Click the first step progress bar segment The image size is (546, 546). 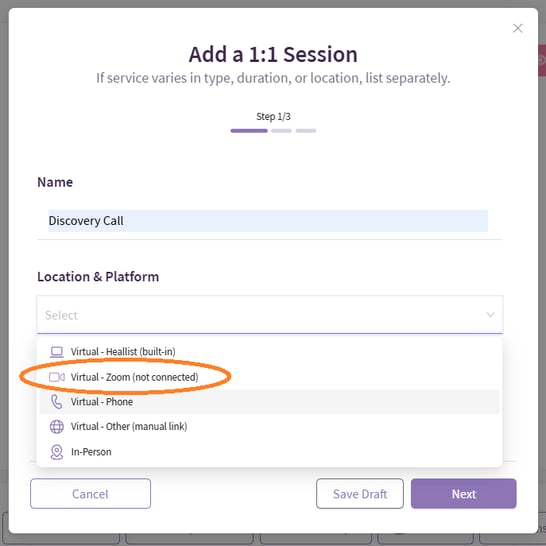[x=249, y=131]
